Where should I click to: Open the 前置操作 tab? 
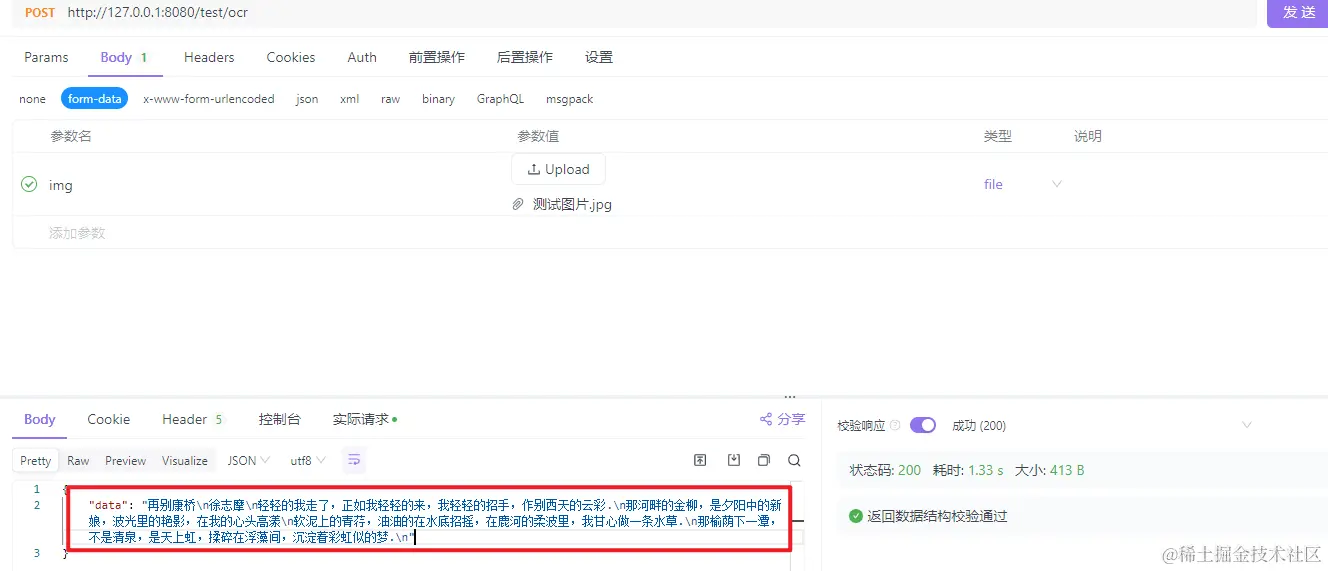coord(437,57)
